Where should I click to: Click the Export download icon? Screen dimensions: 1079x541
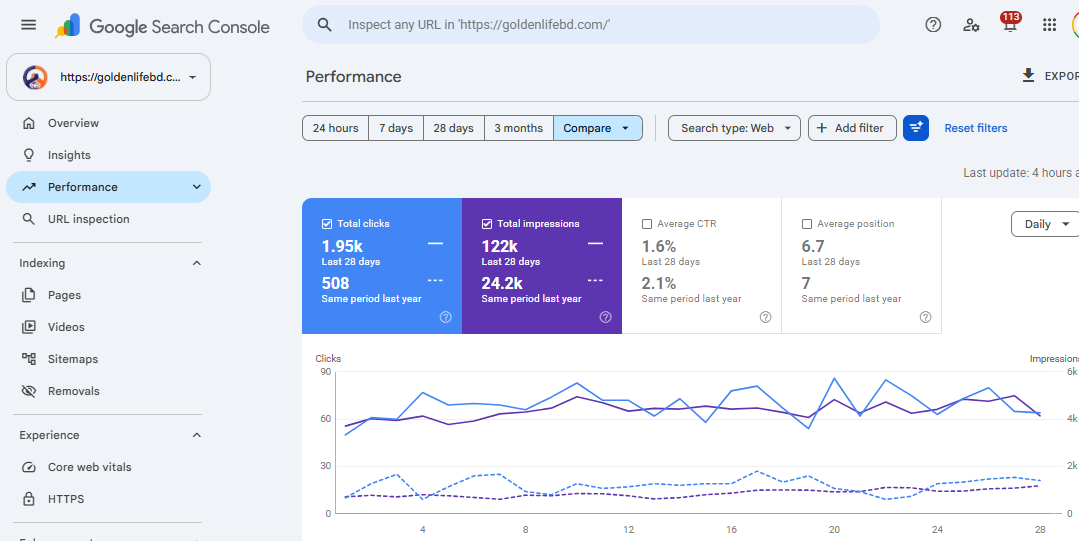(x=1028, y=76)
